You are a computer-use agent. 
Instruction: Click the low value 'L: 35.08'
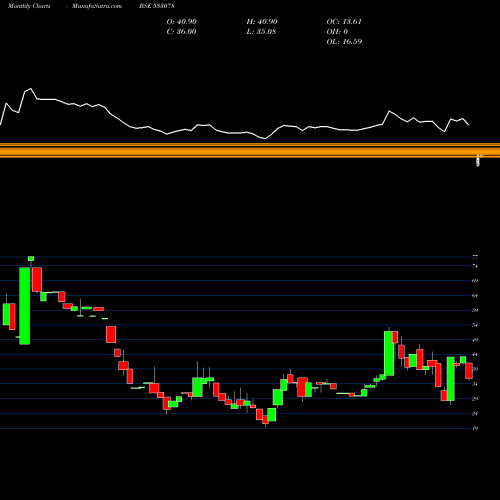pos(261,32)
